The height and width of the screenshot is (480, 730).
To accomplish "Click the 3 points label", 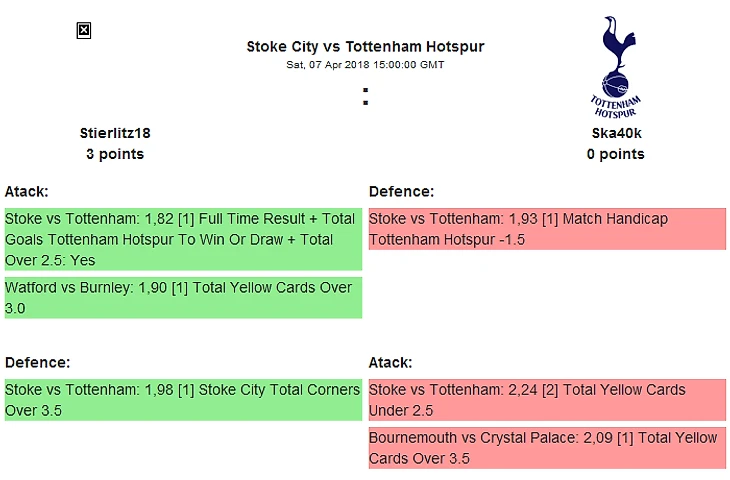I will coord(115,154).
